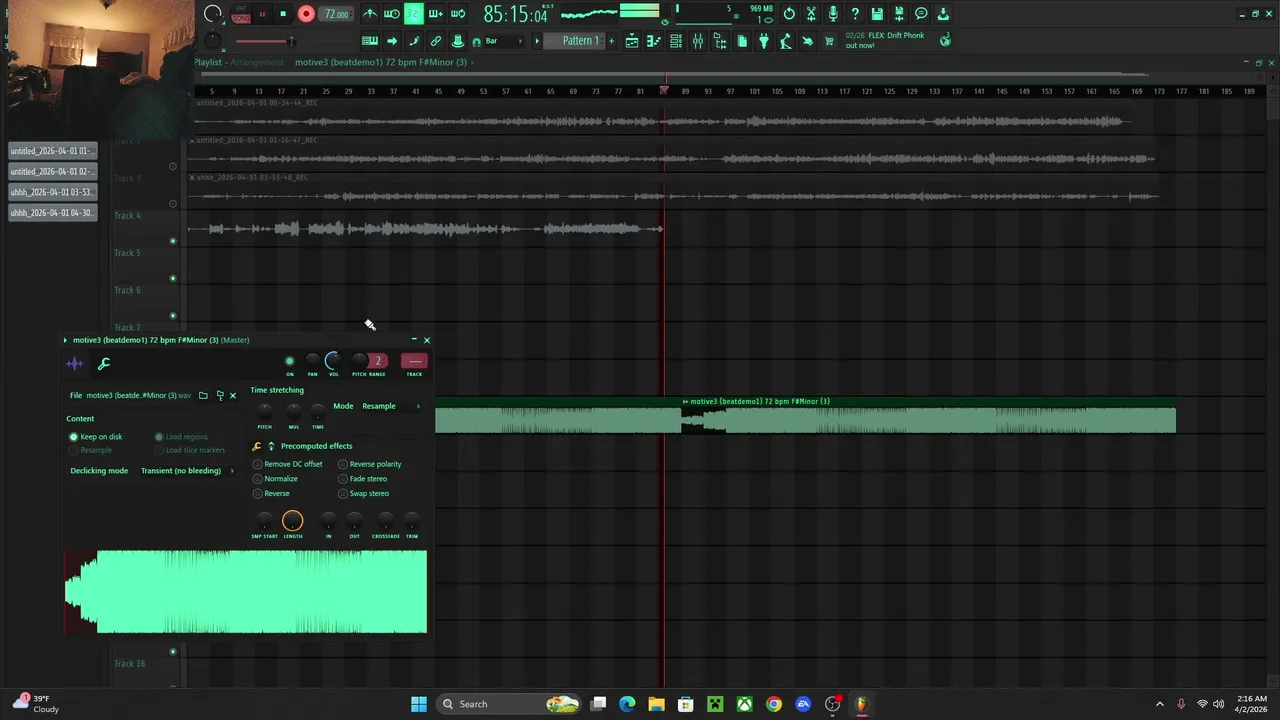
Task: Open Declicking mode Transient dropdown
Action: 187,471
